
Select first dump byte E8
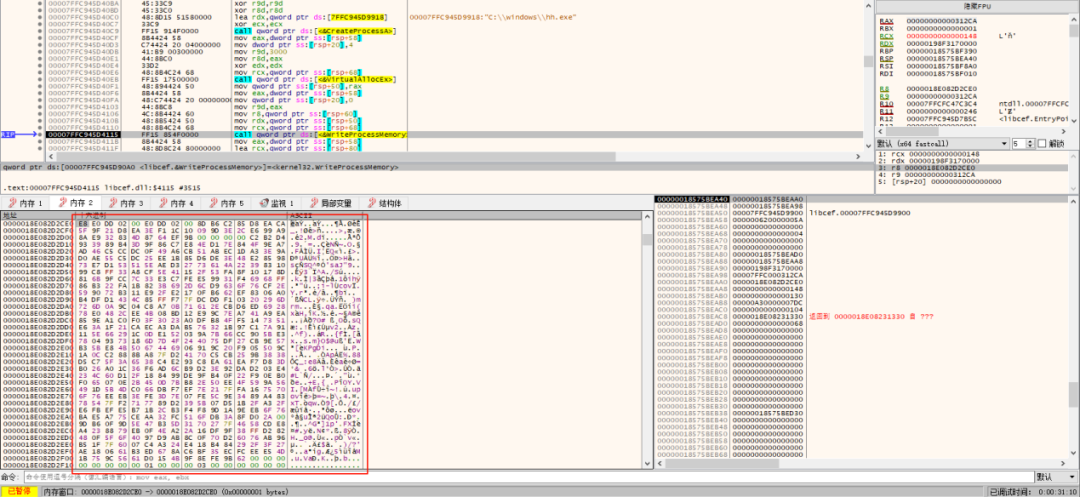point(82,223)
